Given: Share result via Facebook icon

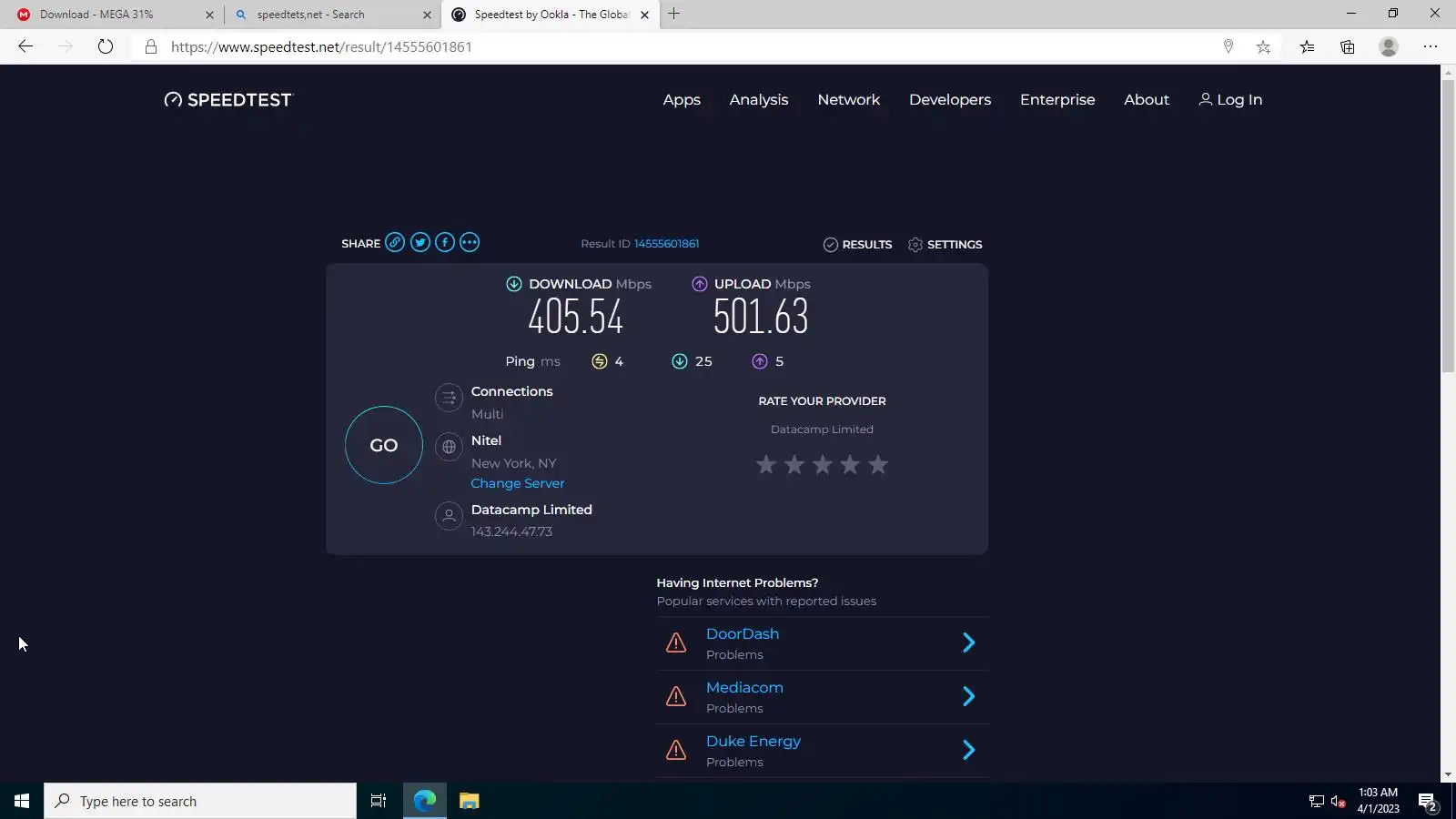Looking at the screenshot, I should tap(444, 242).
